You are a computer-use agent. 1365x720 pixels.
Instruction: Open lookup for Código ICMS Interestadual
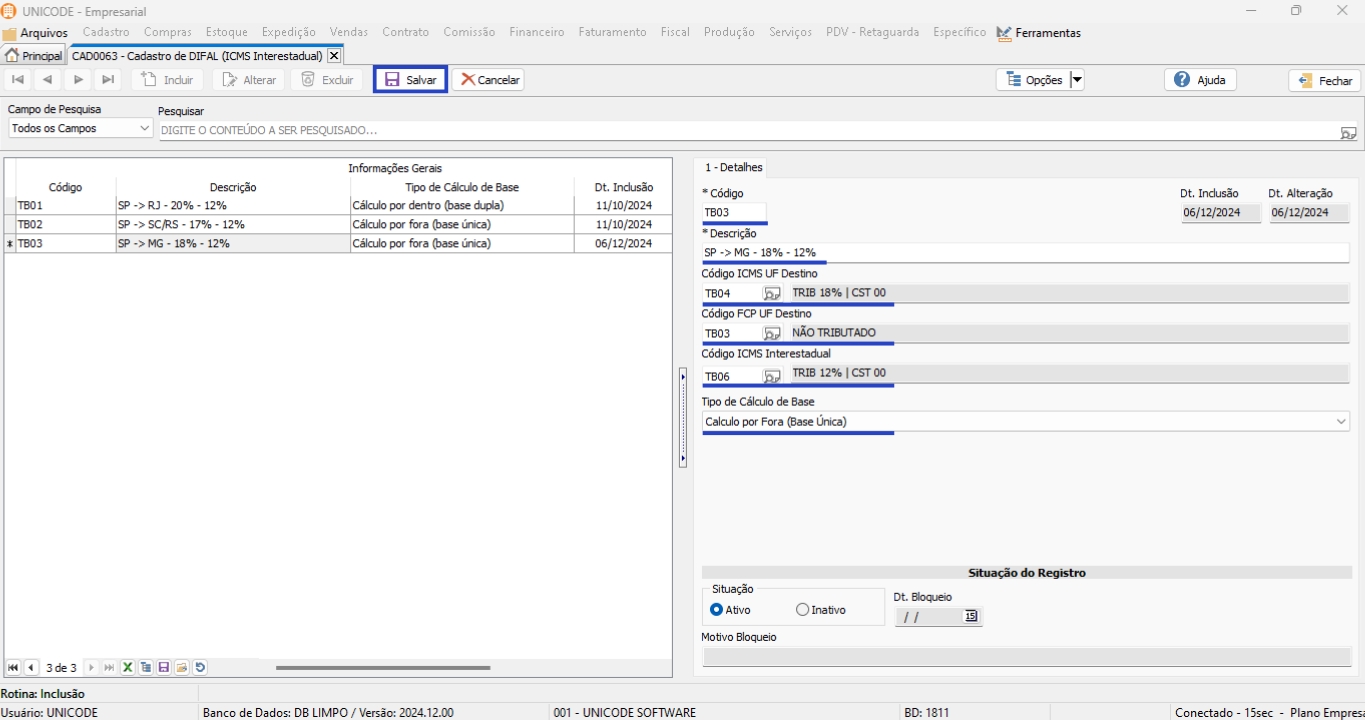click(x=772, y=377)
